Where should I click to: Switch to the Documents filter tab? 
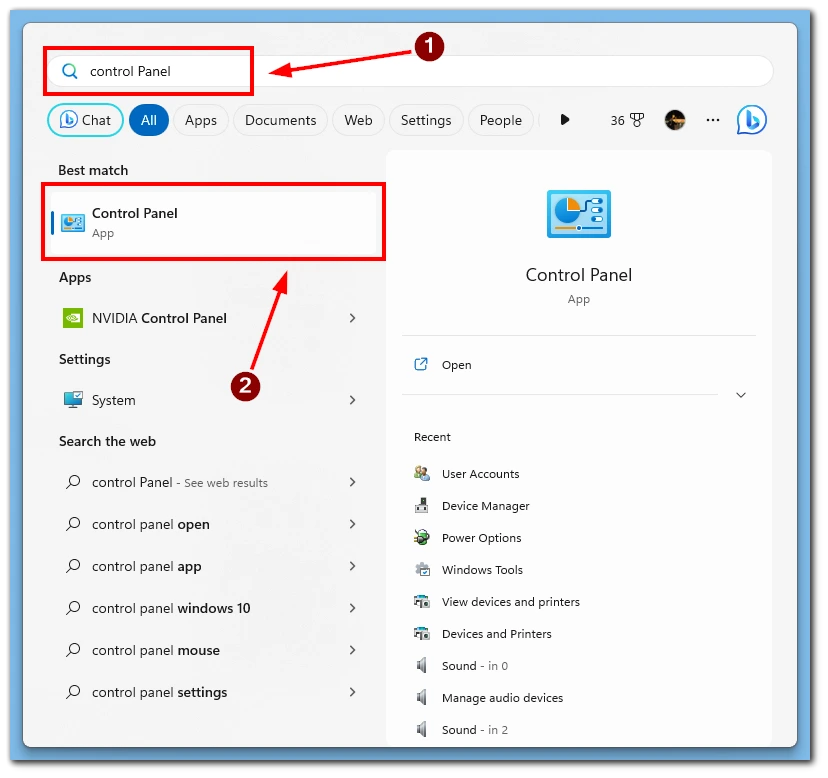point(280,120)
